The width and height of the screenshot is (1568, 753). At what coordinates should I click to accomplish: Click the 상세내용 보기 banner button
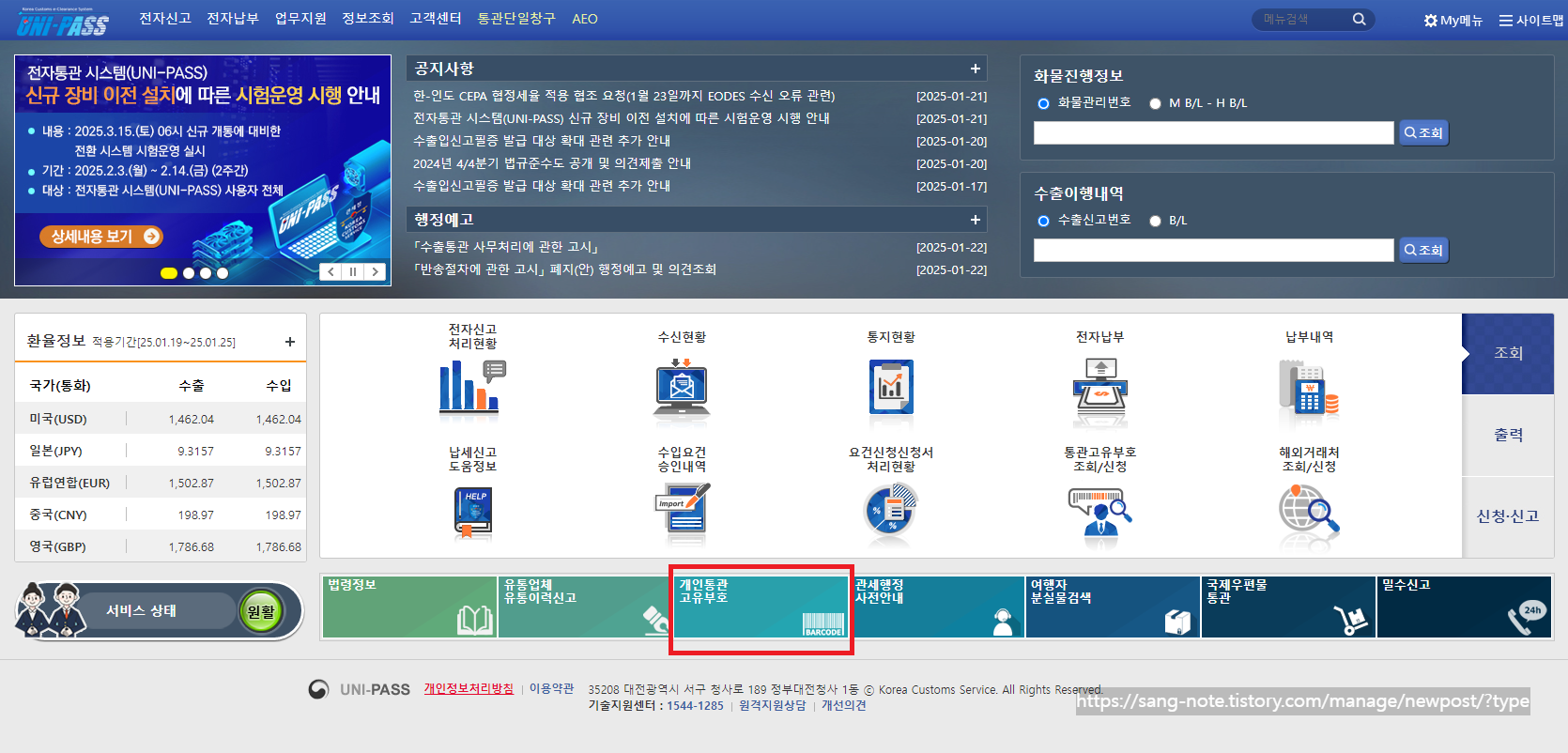pos(101,237)
